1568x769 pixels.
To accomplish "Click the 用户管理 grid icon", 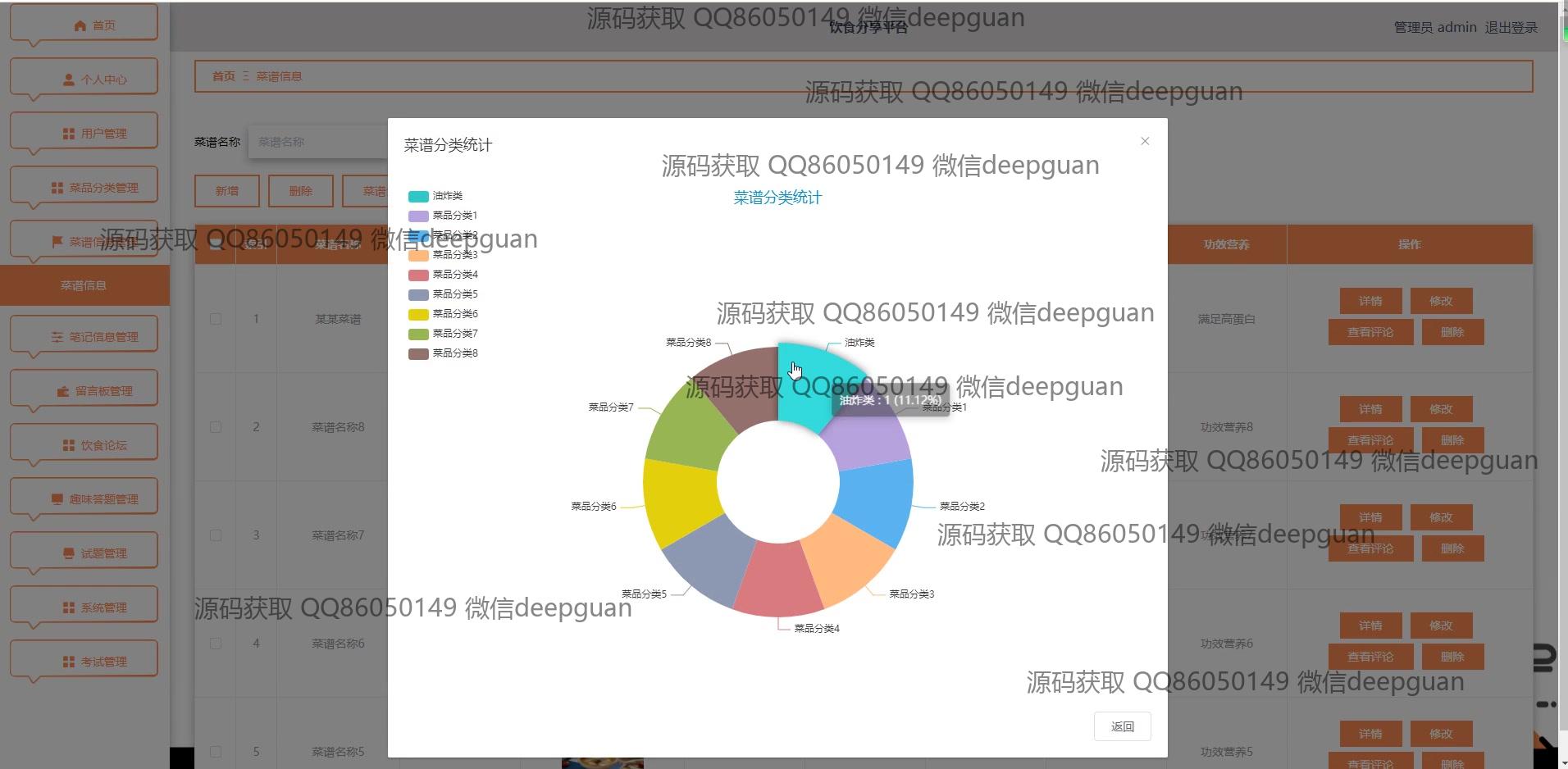I will tap(68, 134).
